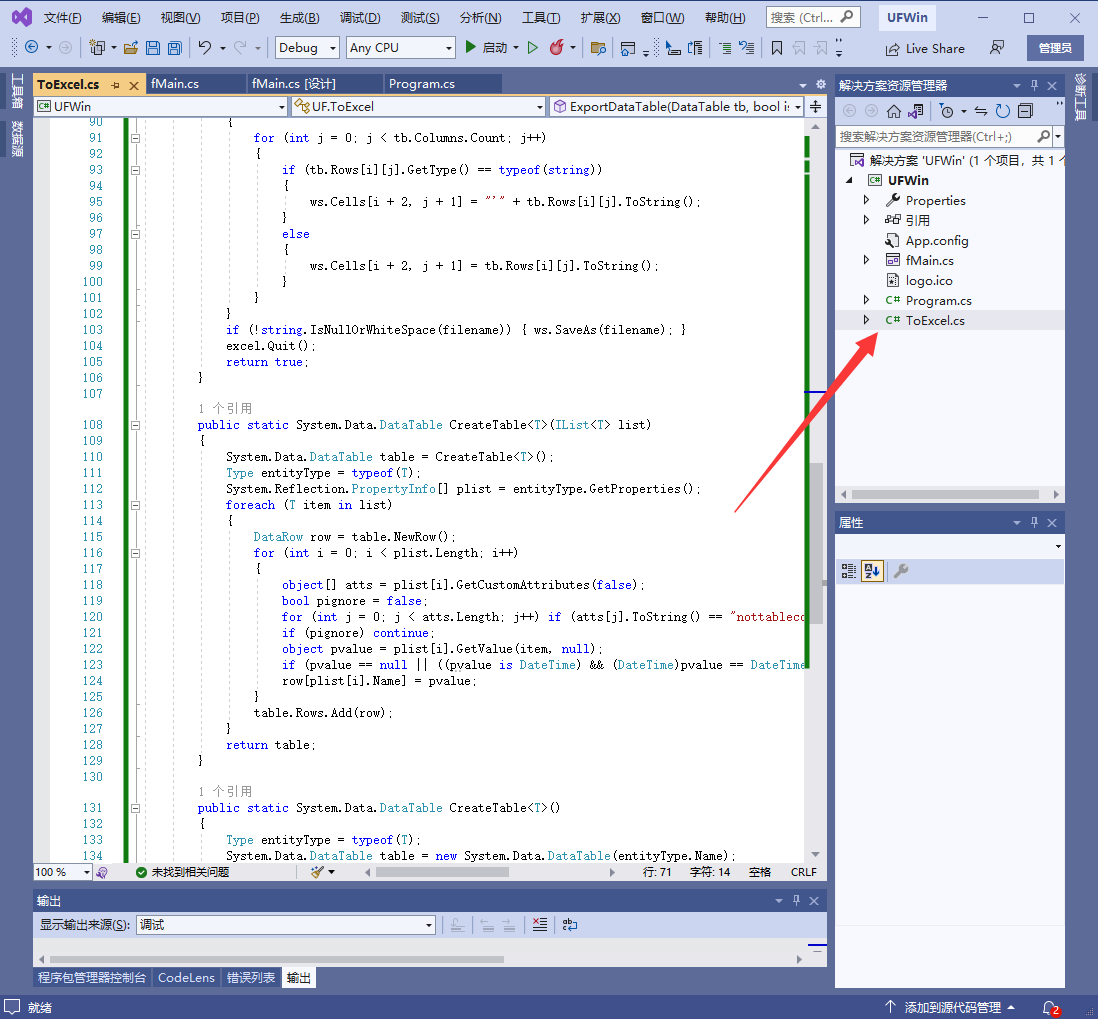Click the Live Share button
This screenshot has width=1098, height=1019.
click(926, 48)
